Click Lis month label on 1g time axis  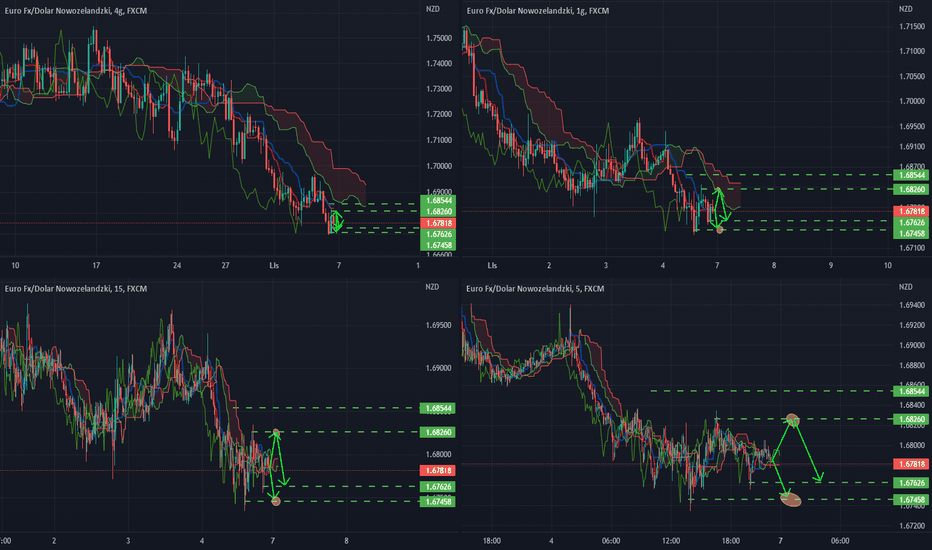(x=492, y=266)
